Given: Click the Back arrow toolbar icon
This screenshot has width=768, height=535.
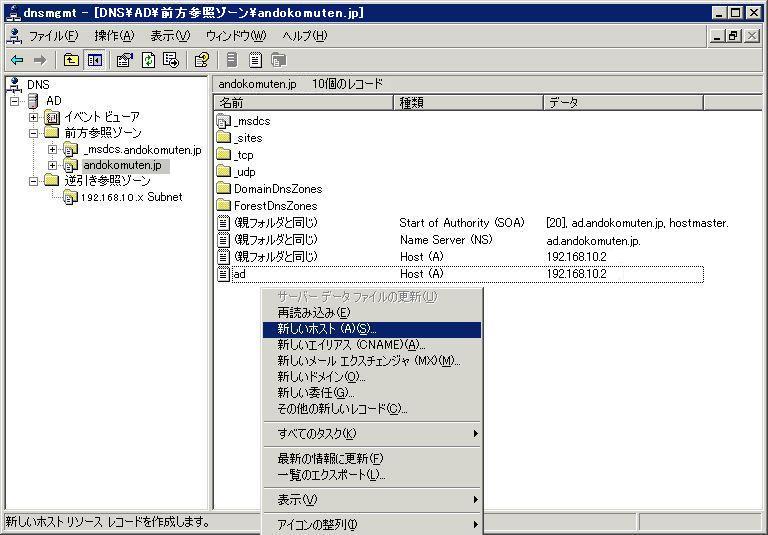Looking at the screenshot, I should (17, 60).
